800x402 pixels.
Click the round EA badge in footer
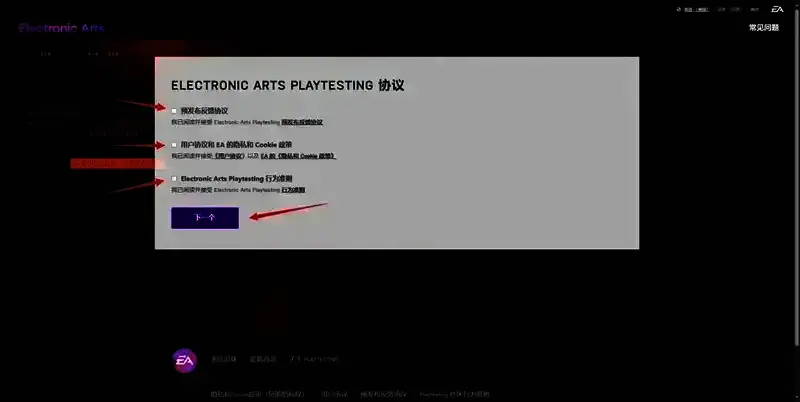click(x=185, y=360)
